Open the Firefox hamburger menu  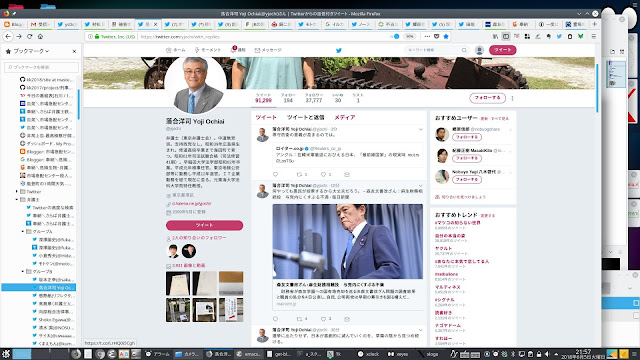point(593,36)
